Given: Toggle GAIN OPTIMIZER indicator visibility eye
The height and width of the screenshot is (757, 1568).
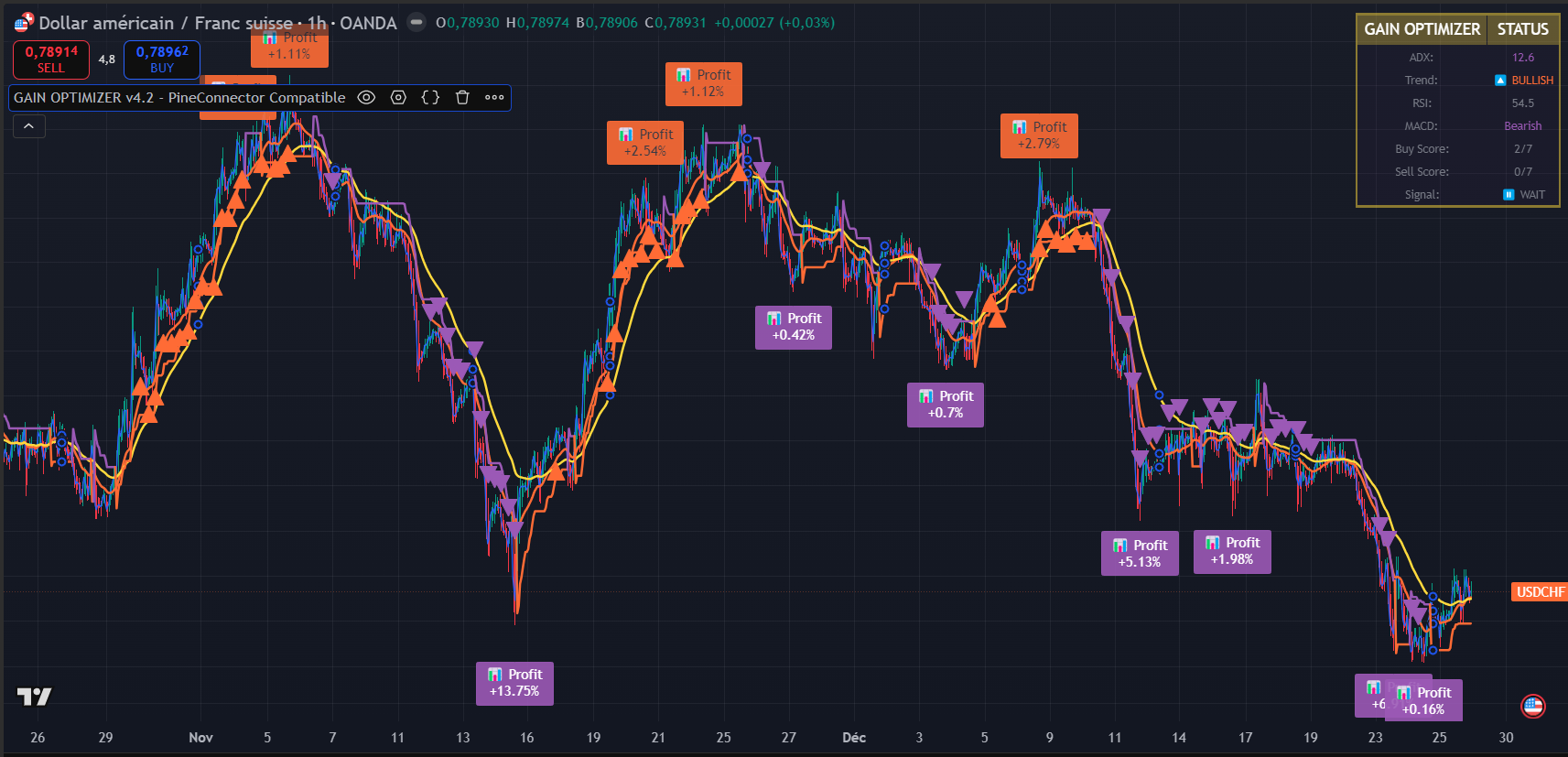Looking at the screenshot, I should pos(366,98).
